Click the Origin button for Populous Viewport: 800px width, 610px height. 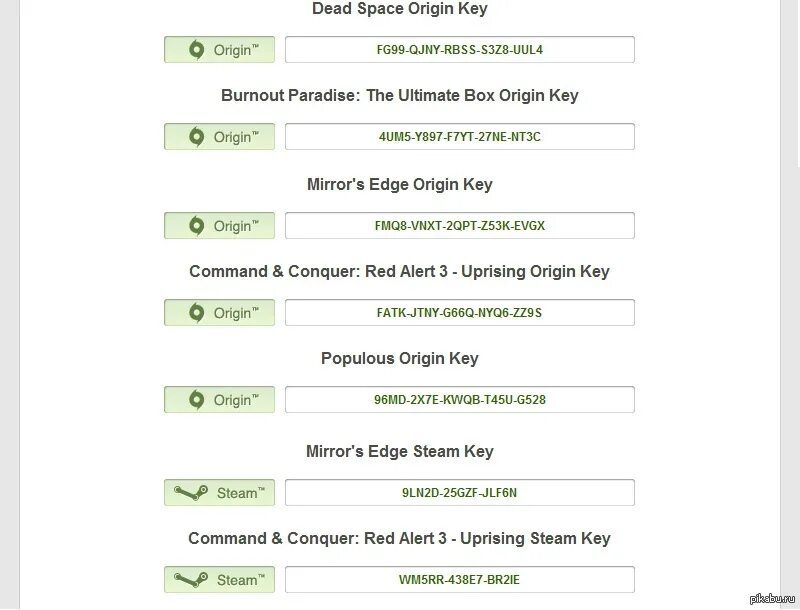[x=219, y=399]
